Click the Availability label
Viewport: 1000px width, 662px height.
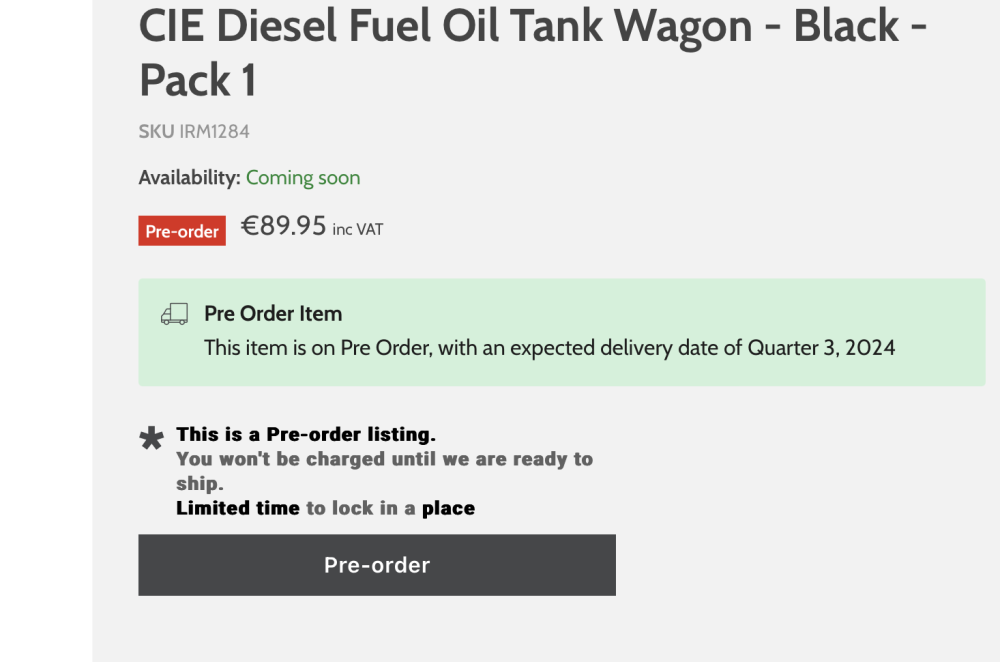[189, 178]
